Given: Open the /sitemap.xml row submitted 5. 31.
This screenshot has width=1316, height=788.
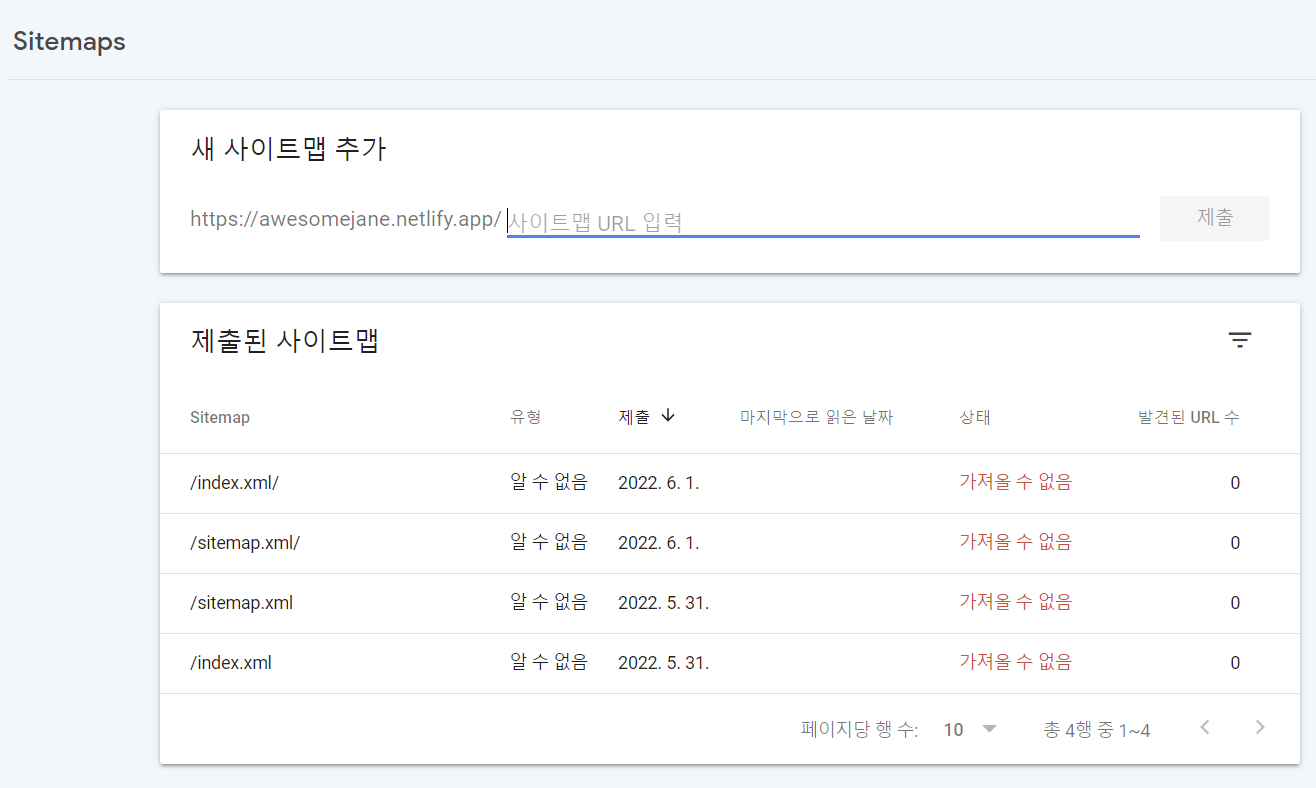Looking at the screenshot, I should click(x=730, y=603).
